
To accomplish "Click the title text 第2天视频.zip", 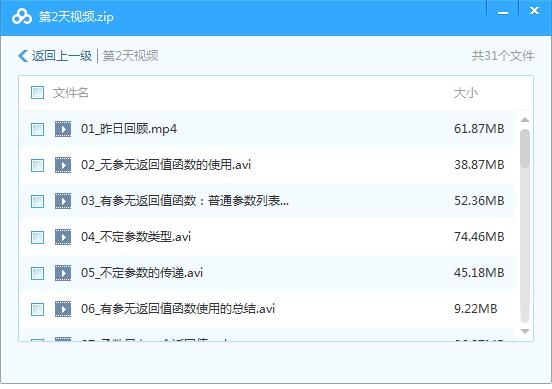I will click(76, 17).
